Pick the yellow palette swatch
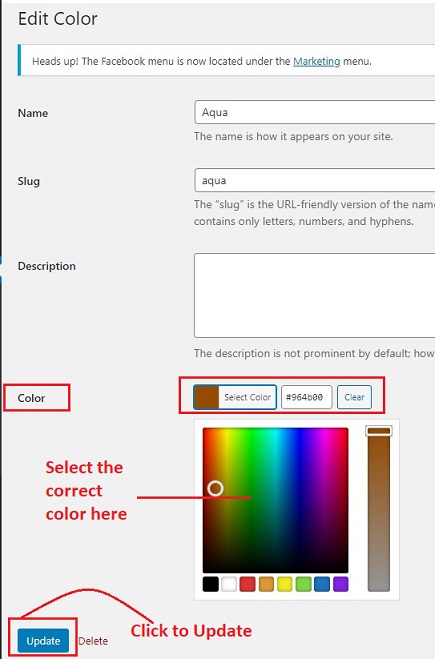The height and width of the screenshot is (660, 435). coord(285,584)
